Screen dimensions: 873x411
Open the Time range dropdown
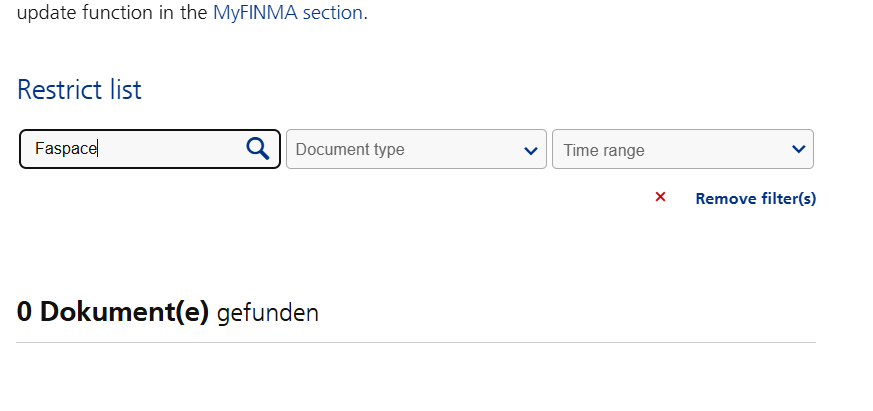tap(683, 149)
